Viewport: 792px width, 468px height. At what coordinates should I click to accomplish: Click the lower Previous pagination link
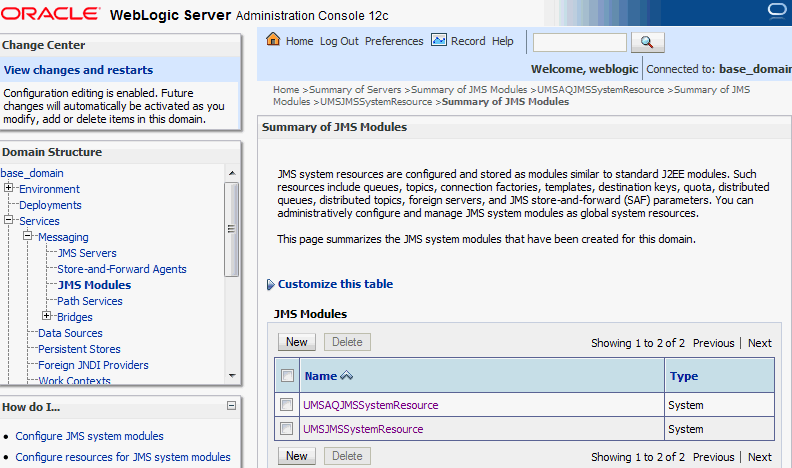pos(713,457)
